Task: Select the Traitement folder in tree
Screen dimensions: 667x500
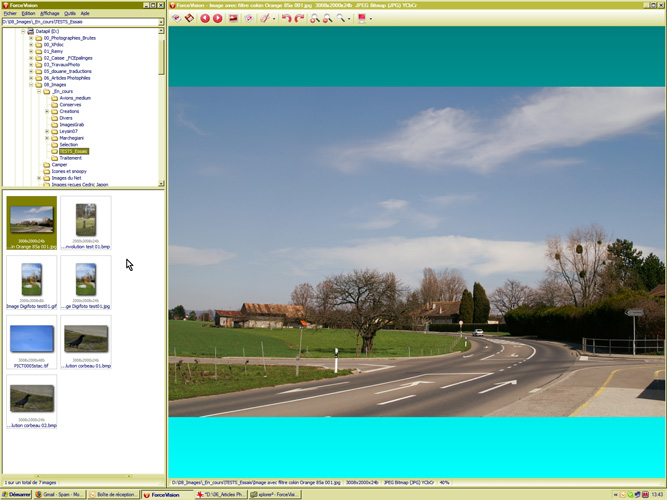Action: click(x=70, y=158)
